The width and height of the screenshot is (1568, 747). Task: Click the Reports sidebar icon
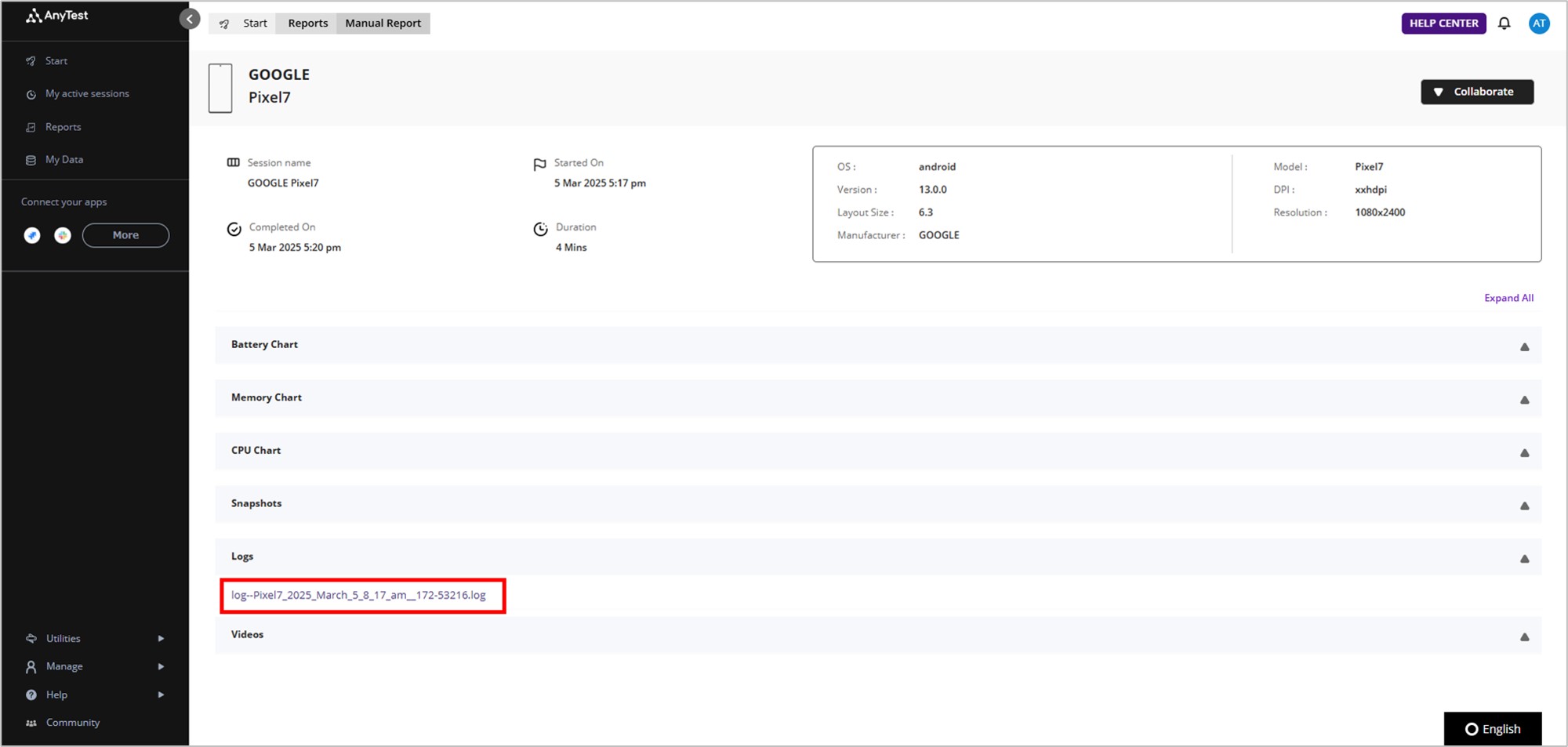[x=31, y=127]
